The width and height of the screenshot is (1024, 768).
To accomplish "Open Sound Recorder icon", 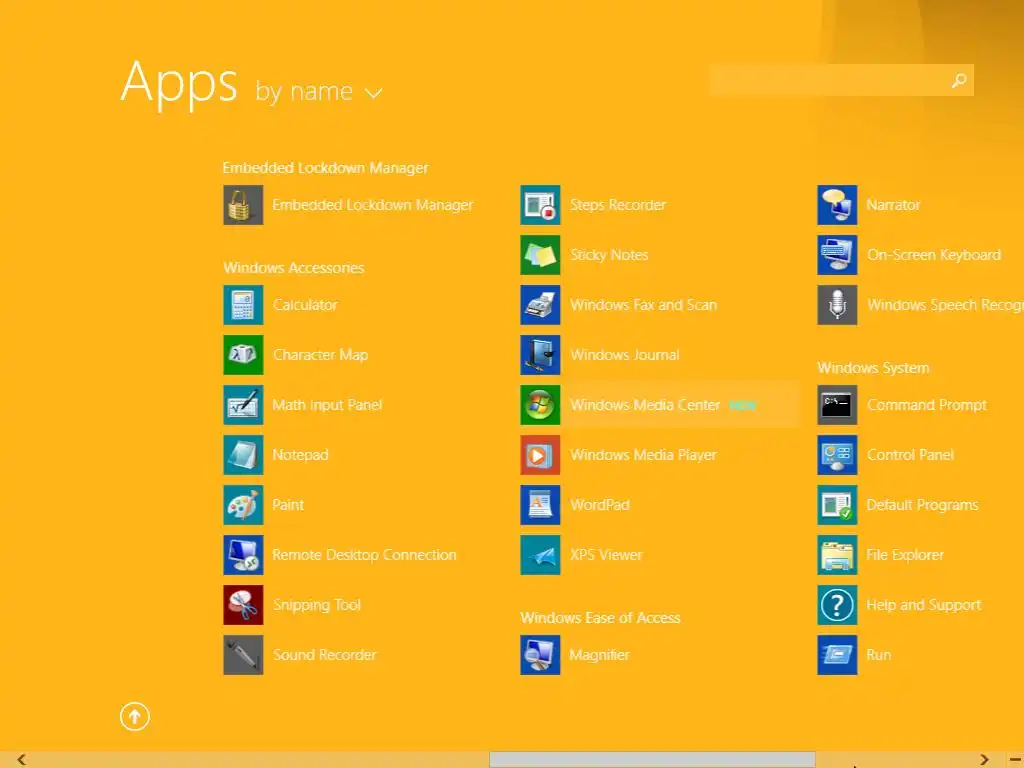I will tap(243, 655).
